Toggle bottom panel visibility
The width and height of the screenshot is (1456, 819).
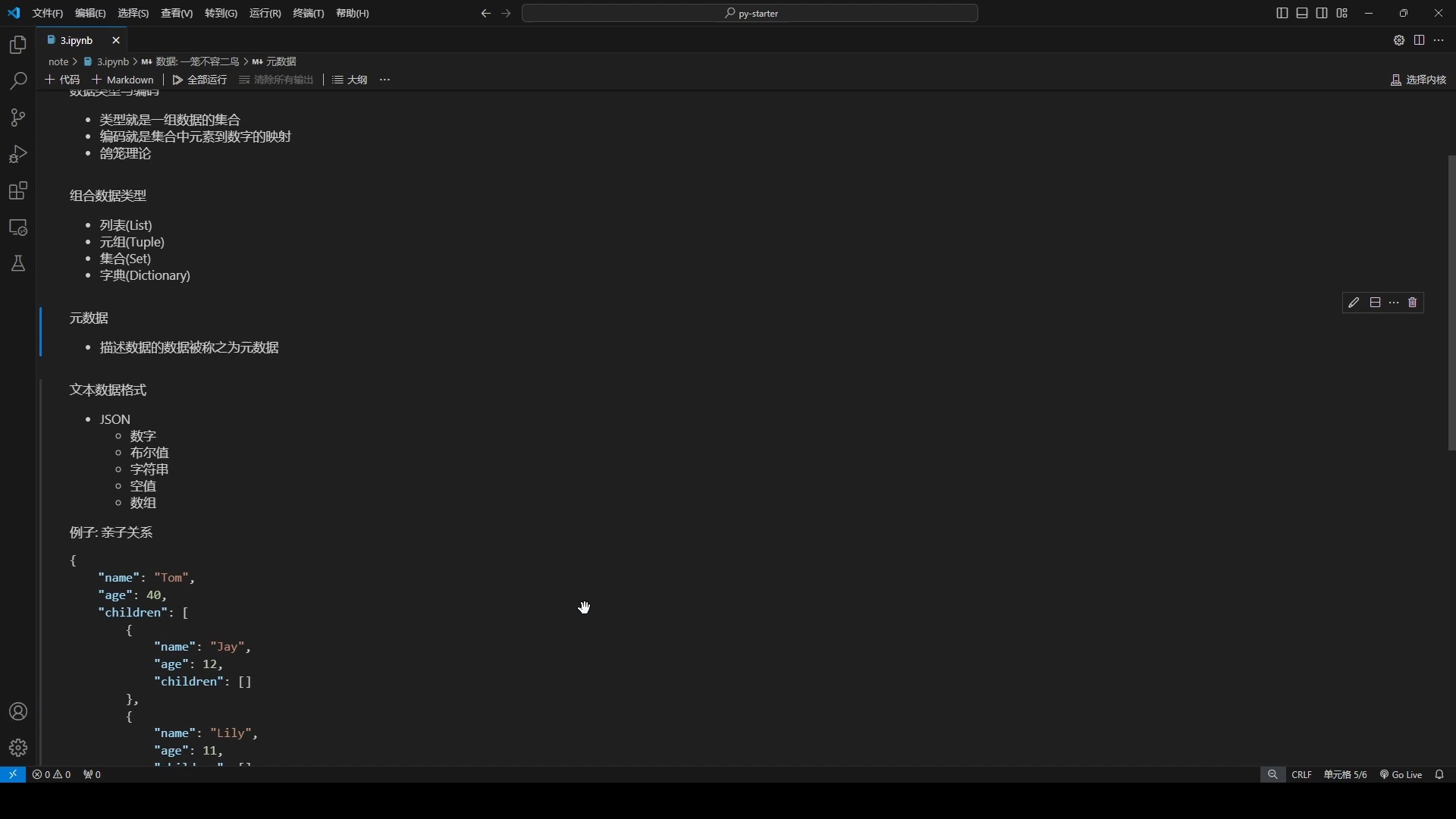pyautogui.click(x=1302, y=13)
